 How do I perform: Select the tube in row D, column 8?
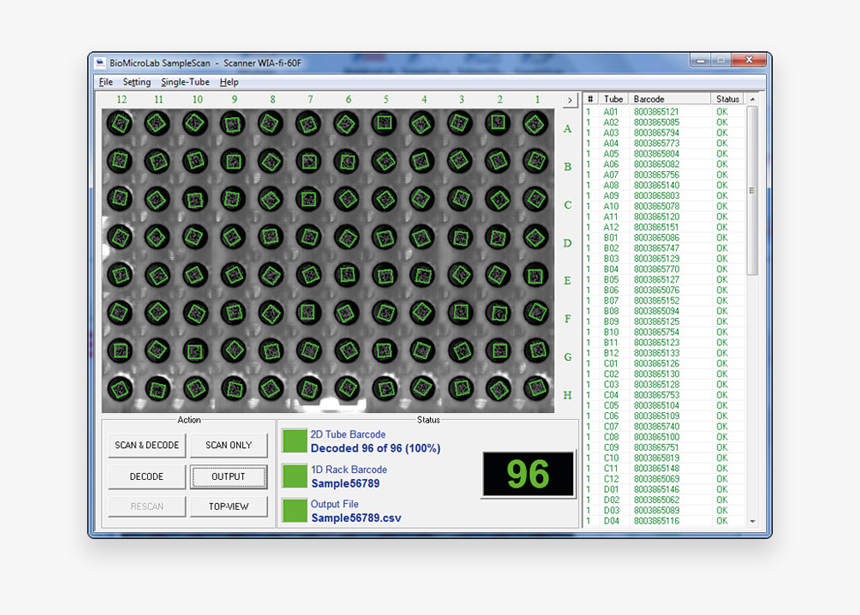pyautogui.click(x=271, y=237)
